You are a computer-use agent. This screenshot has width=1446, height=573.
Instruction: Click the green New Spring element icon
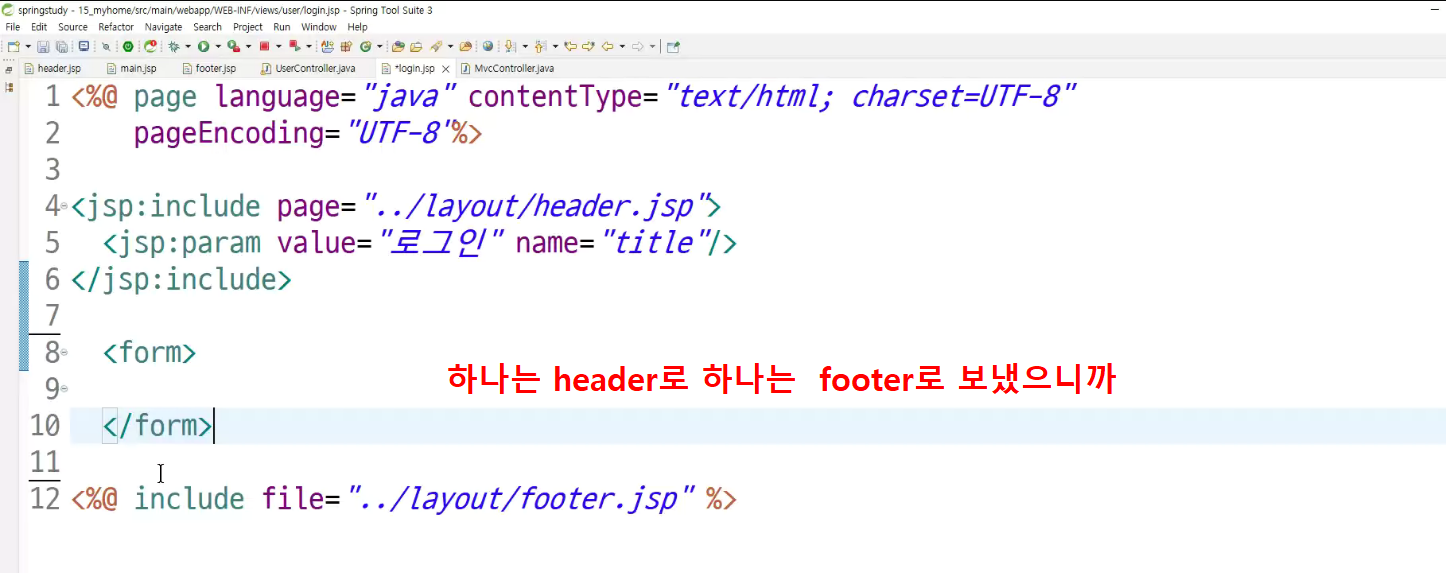pos(365,46)
